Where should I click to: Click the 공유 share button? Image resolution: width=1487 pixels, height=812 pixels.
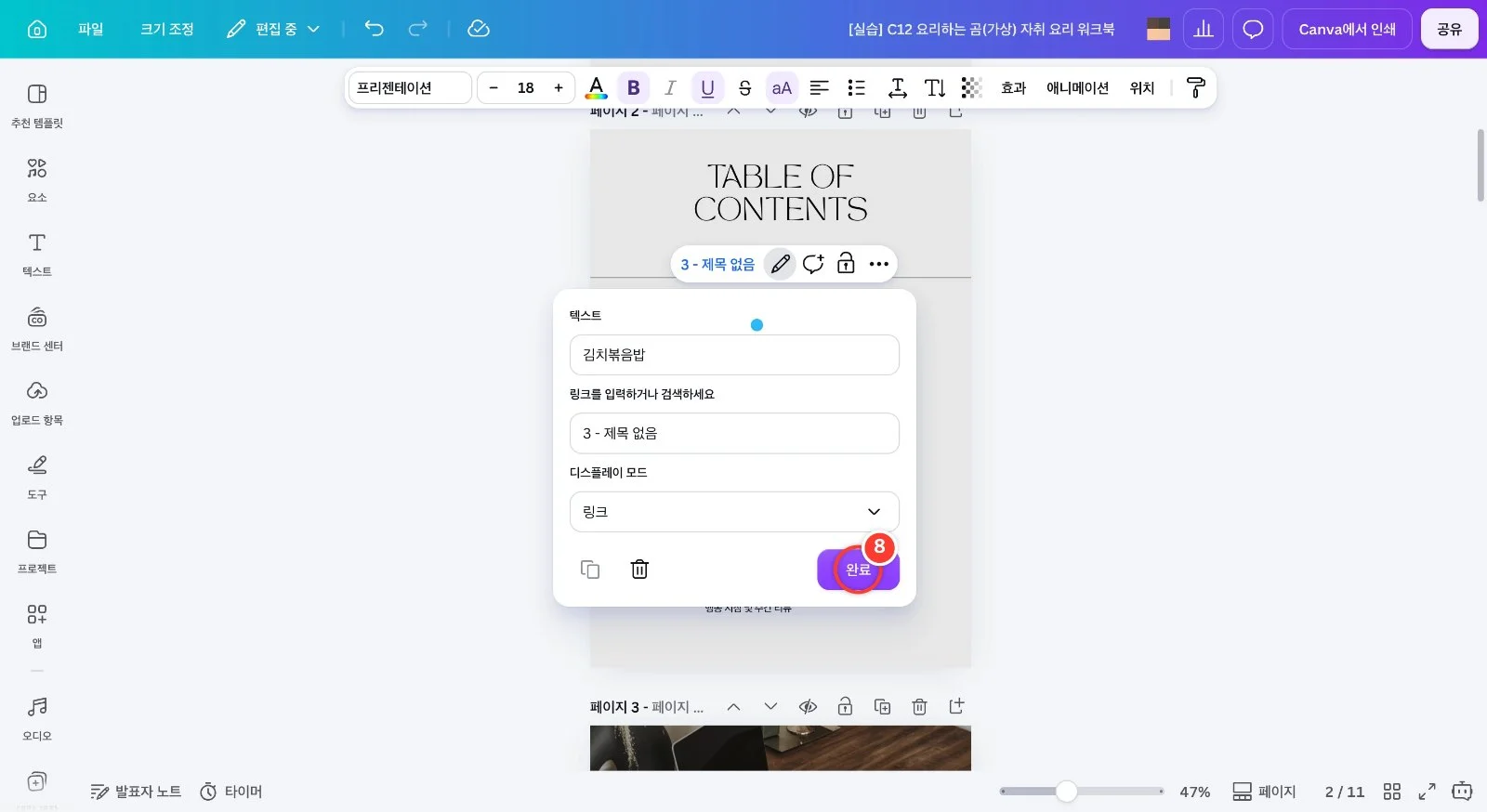[x=1449, y=29]
